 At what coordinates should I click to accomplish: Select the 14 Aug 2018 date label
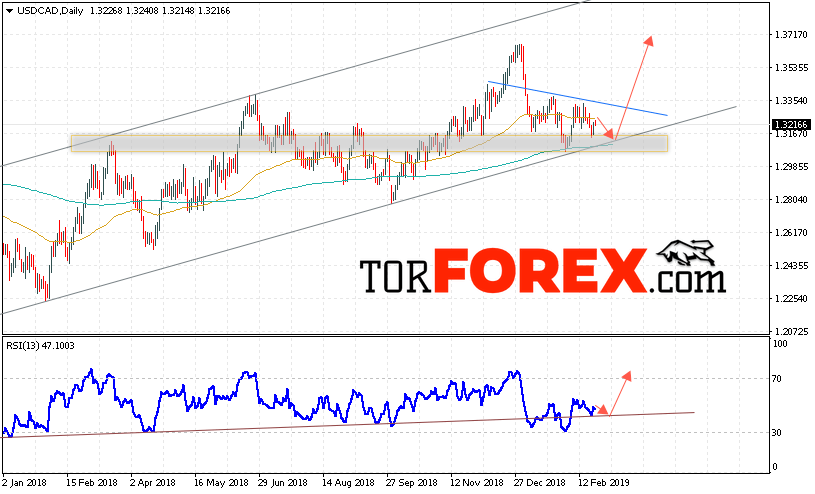click(x=348, y=483)
